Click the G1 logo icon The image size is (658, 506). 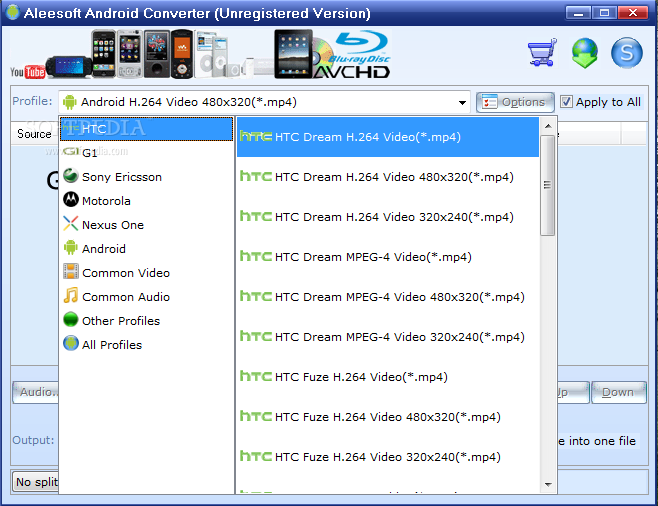click(x=71, y=151)
